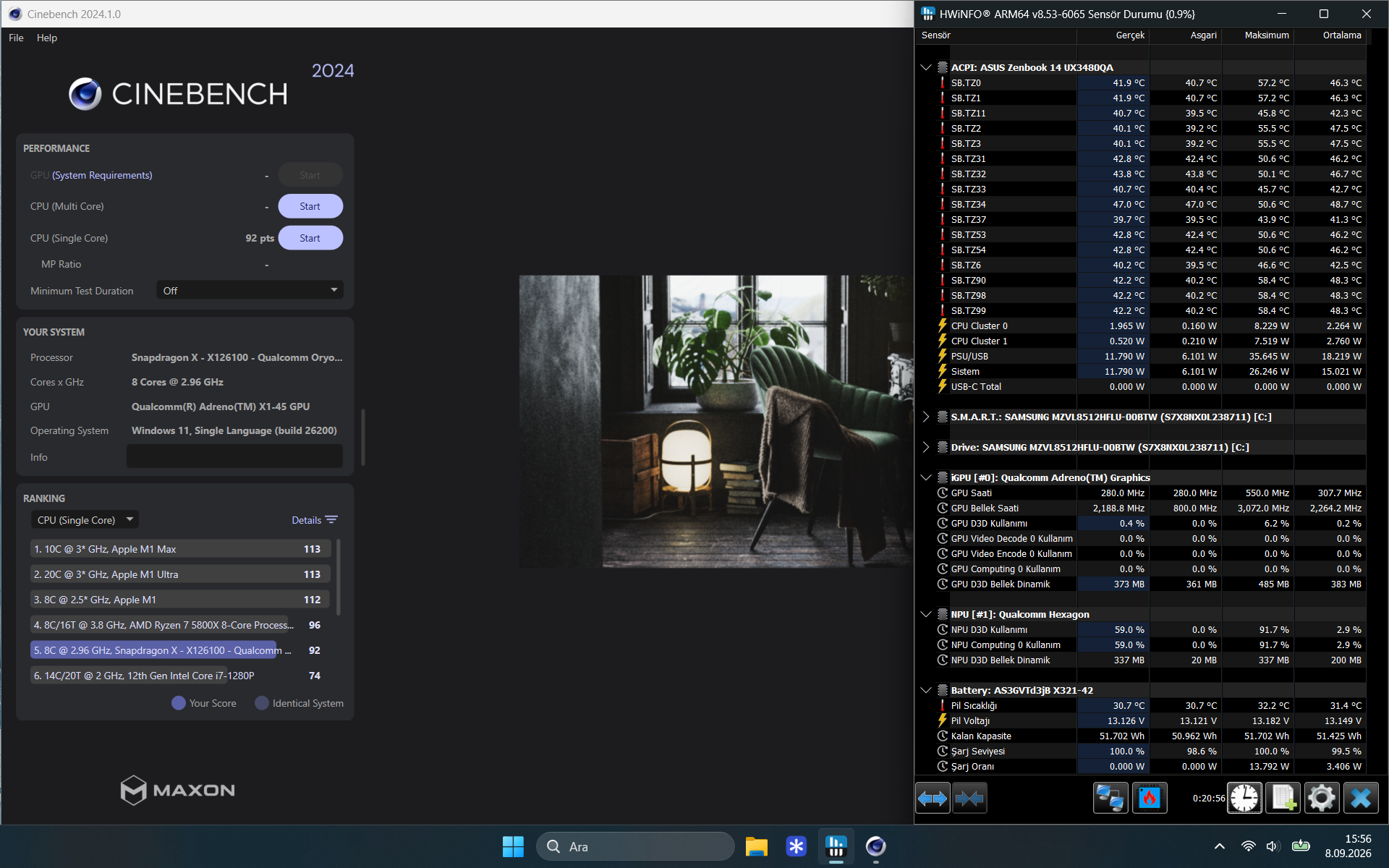Image resolution: width=1389 pixels, height=868 pixels.
Task: Show hidden tray icons chevron
Action: (x=1220, y=846)
